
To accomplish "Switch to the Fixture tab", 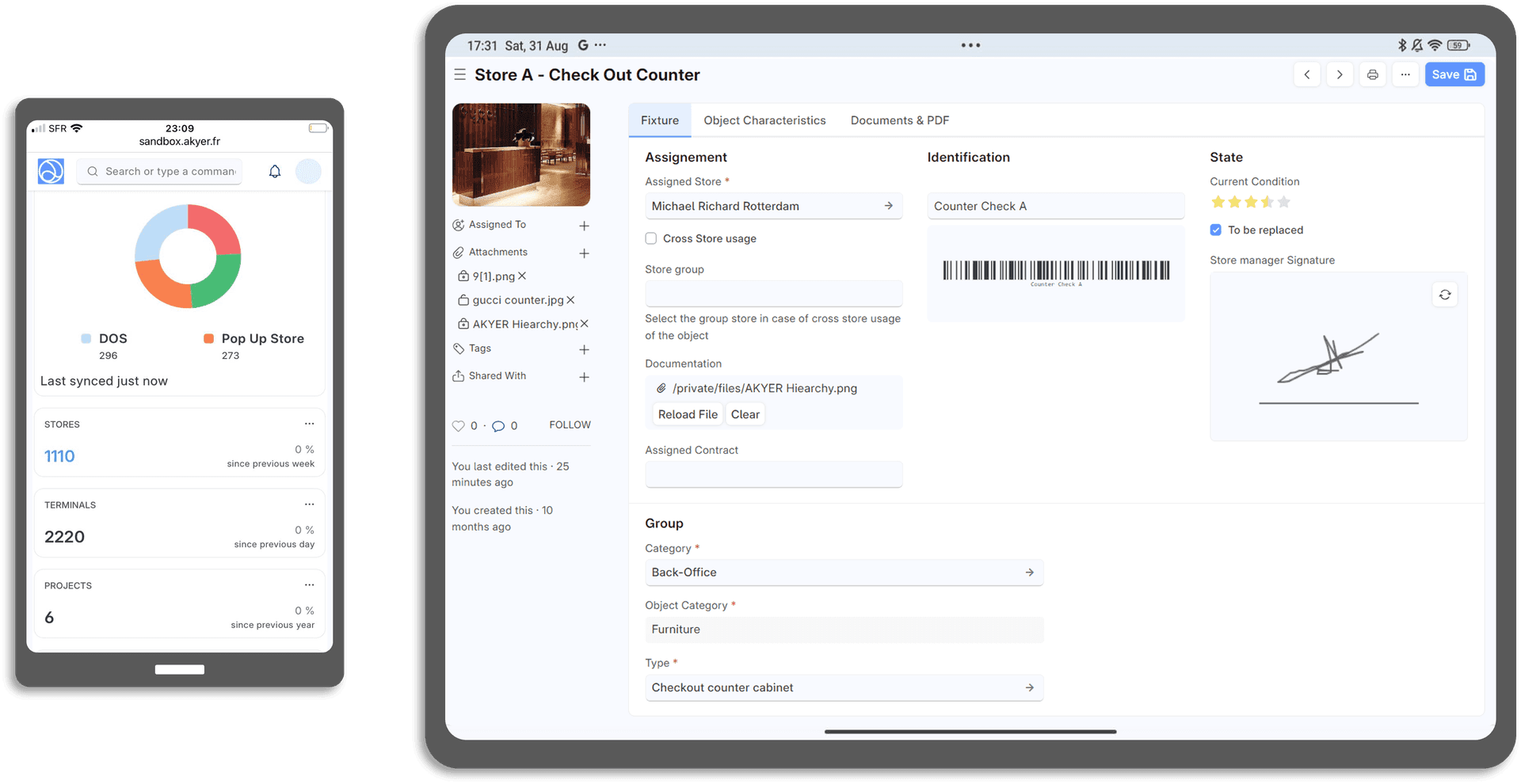I will [x=660, y=120].
